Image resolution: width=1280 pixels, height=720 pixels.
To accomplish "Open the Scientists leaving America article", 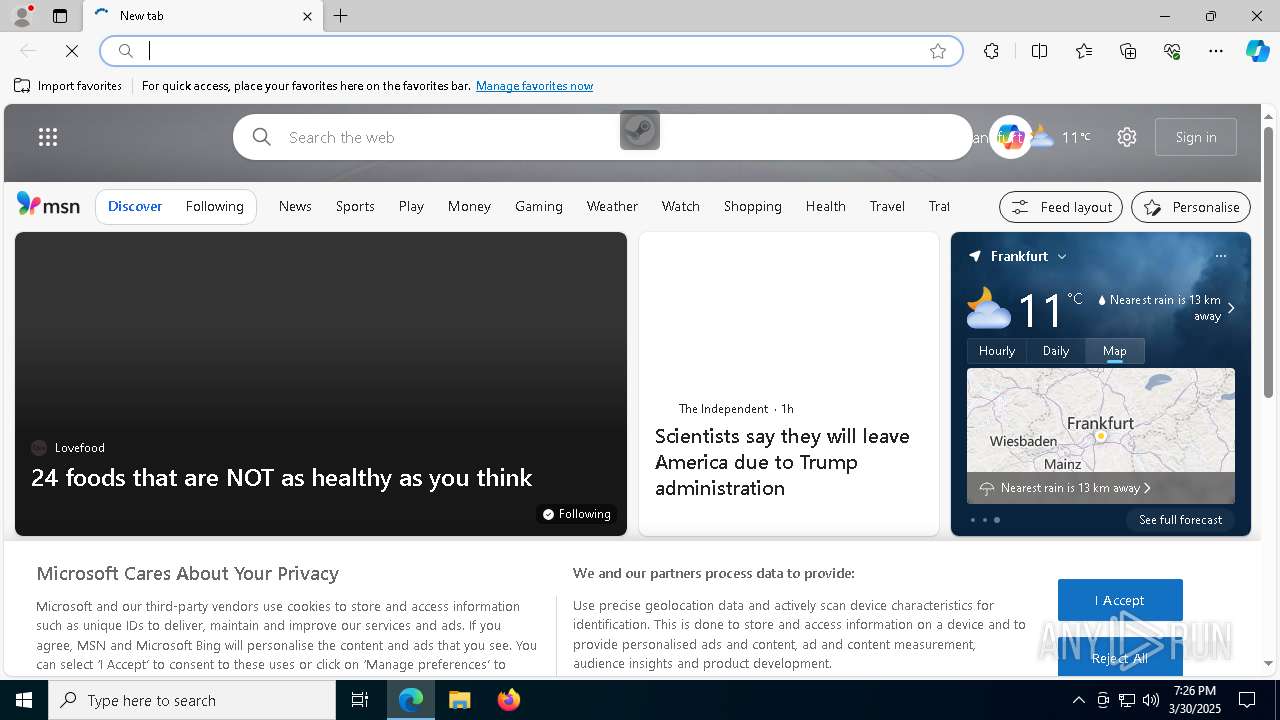I will (782, 462).
